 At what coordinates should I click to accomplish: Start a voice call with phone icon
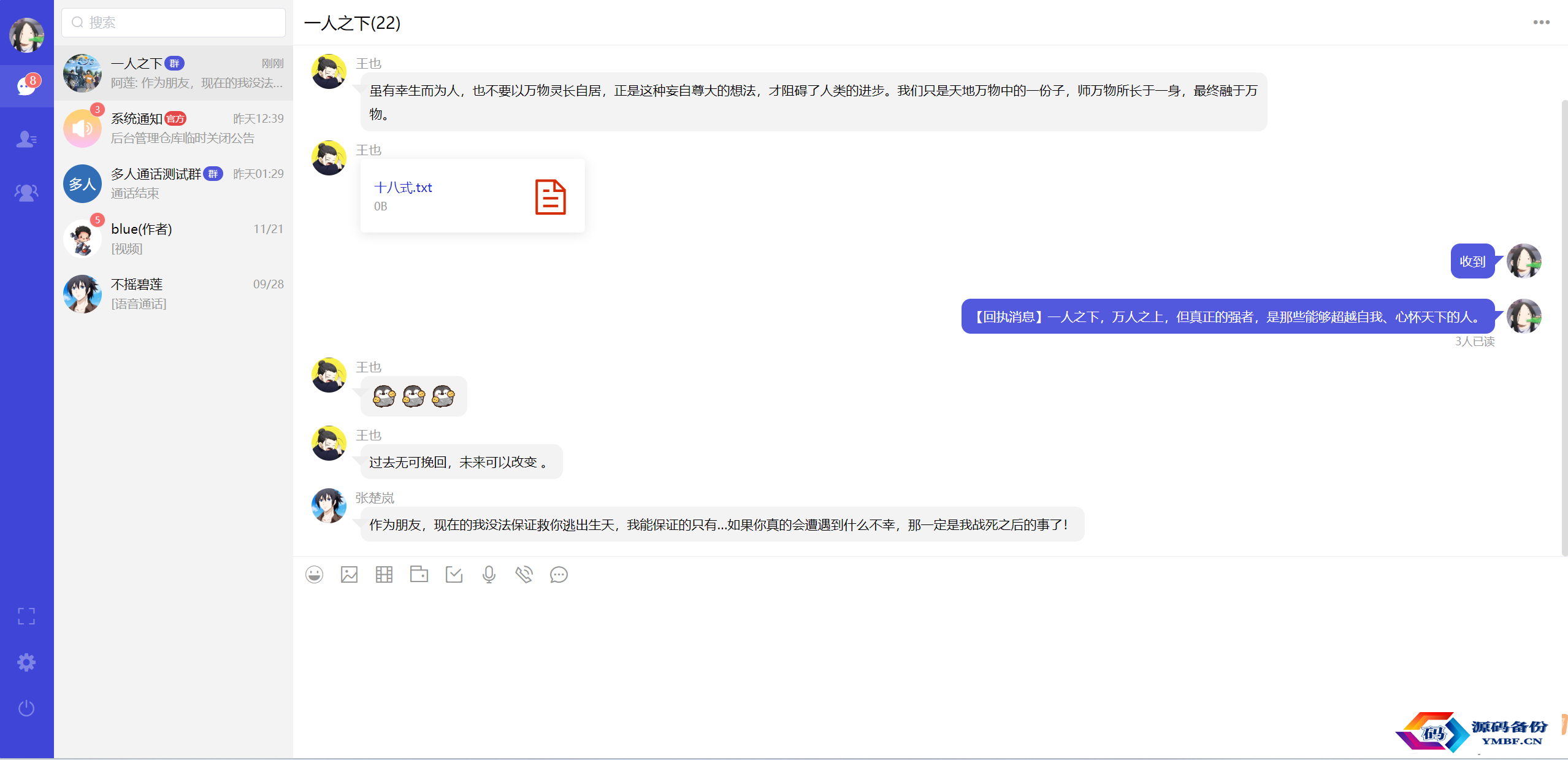coord(524,575)
